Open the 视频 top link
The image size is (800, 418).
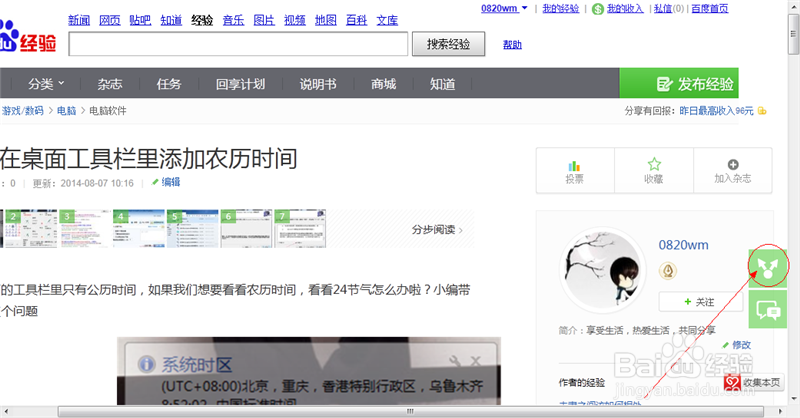(295, 20)
